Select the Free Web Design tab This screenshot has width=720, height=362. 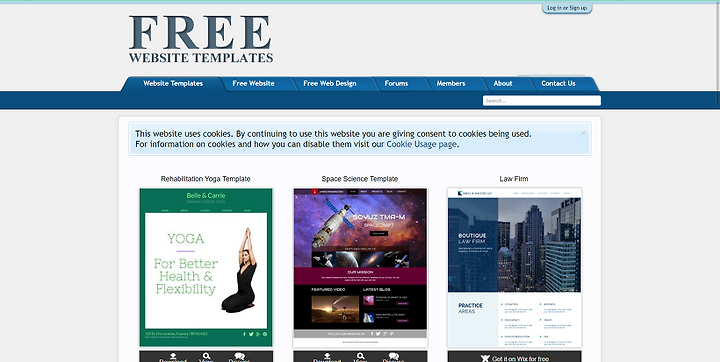pos(330,84)
